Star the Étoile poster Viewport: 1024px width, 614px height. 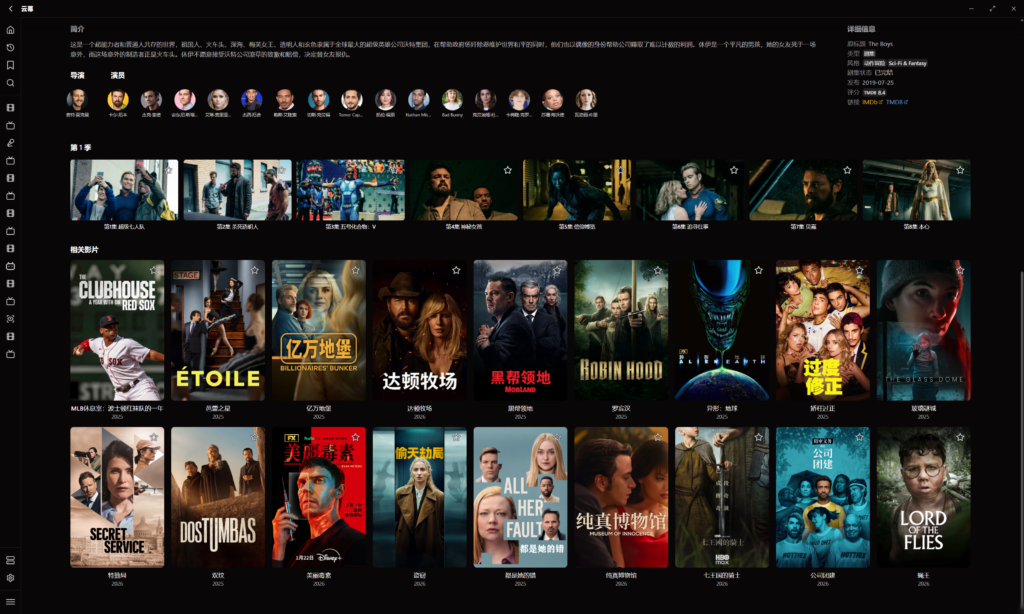click(255, 270)
